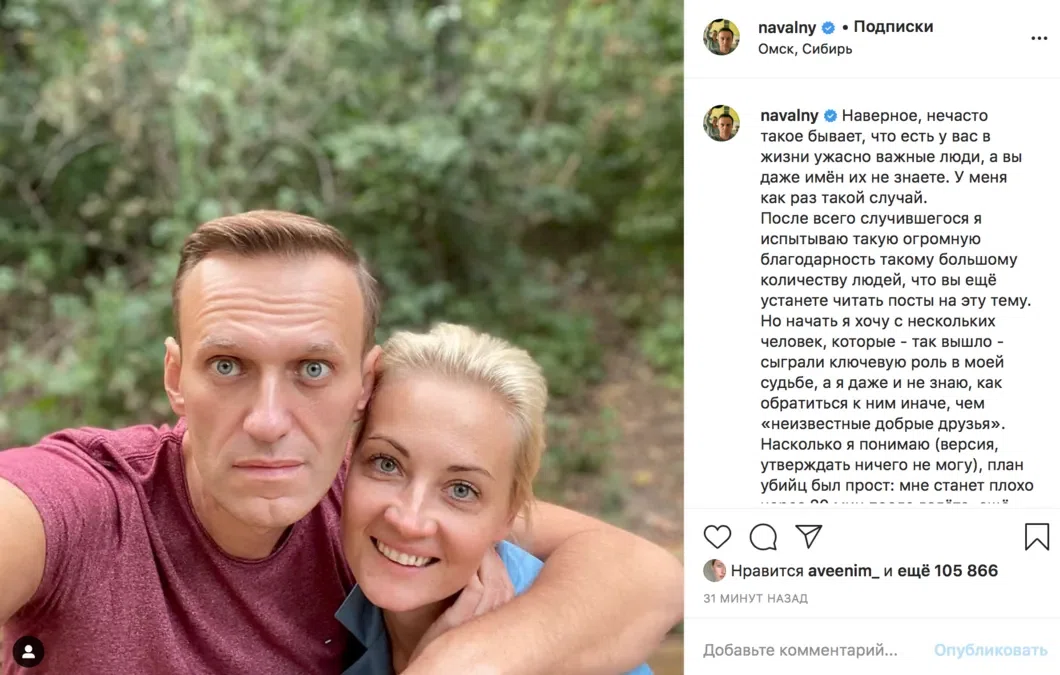Share the post via paper plane icon
This screenshot has width=1060, height=675.
tap(808, 536)
